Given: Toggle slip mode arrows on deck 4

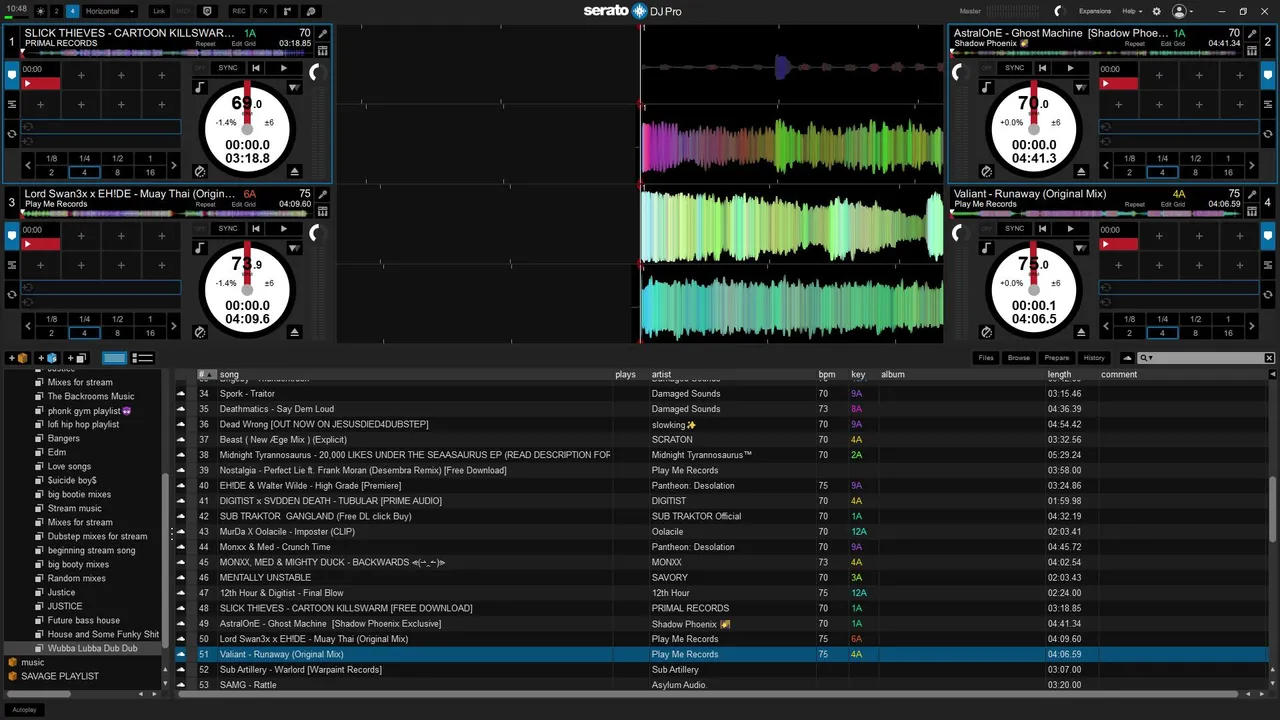Looking at the screenshot, I should (x=1080, y=248).
